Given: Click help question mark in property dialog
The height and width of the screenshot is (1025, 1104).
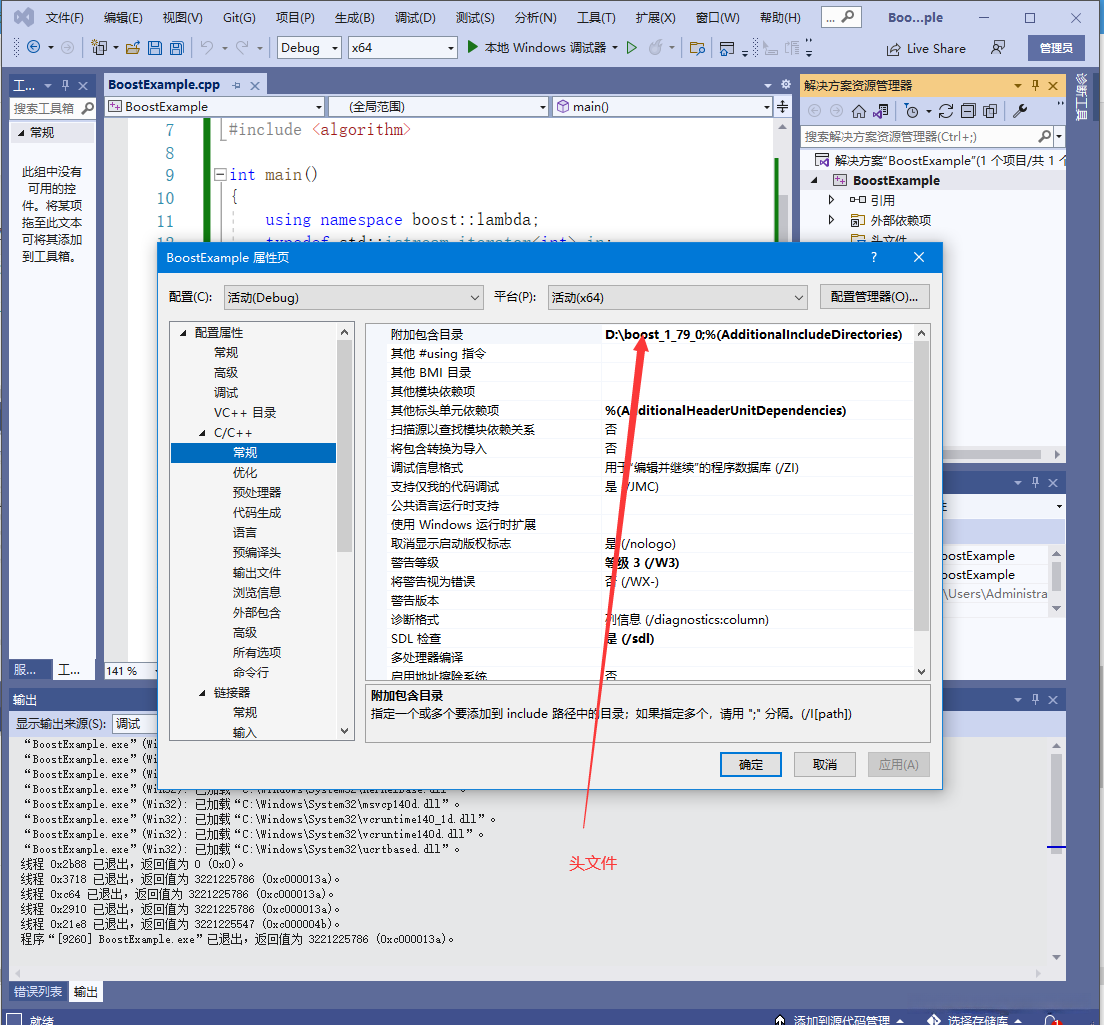Looking at the screenshot, I should (x=874, y=258).
